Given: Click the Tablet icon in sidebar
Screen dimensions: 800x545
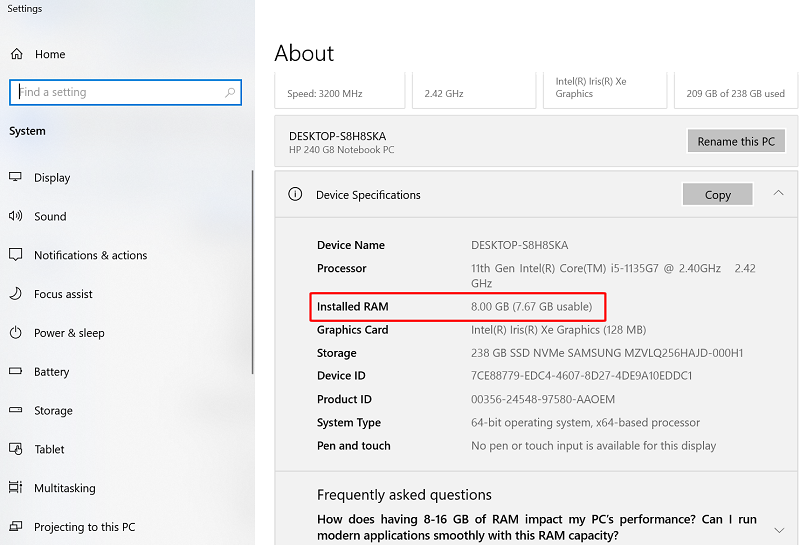Looking at the screenshot, I should click(x=15, y=449).
